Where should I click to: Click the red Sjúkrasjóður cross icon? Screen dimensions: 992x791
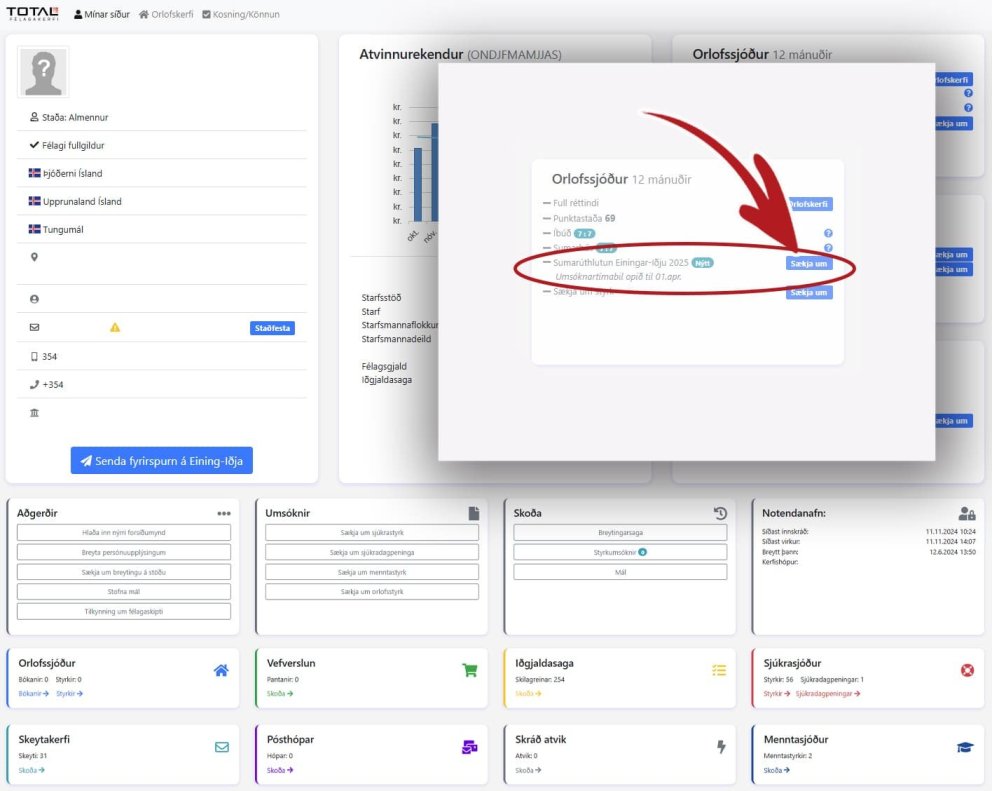pos(967,670)
